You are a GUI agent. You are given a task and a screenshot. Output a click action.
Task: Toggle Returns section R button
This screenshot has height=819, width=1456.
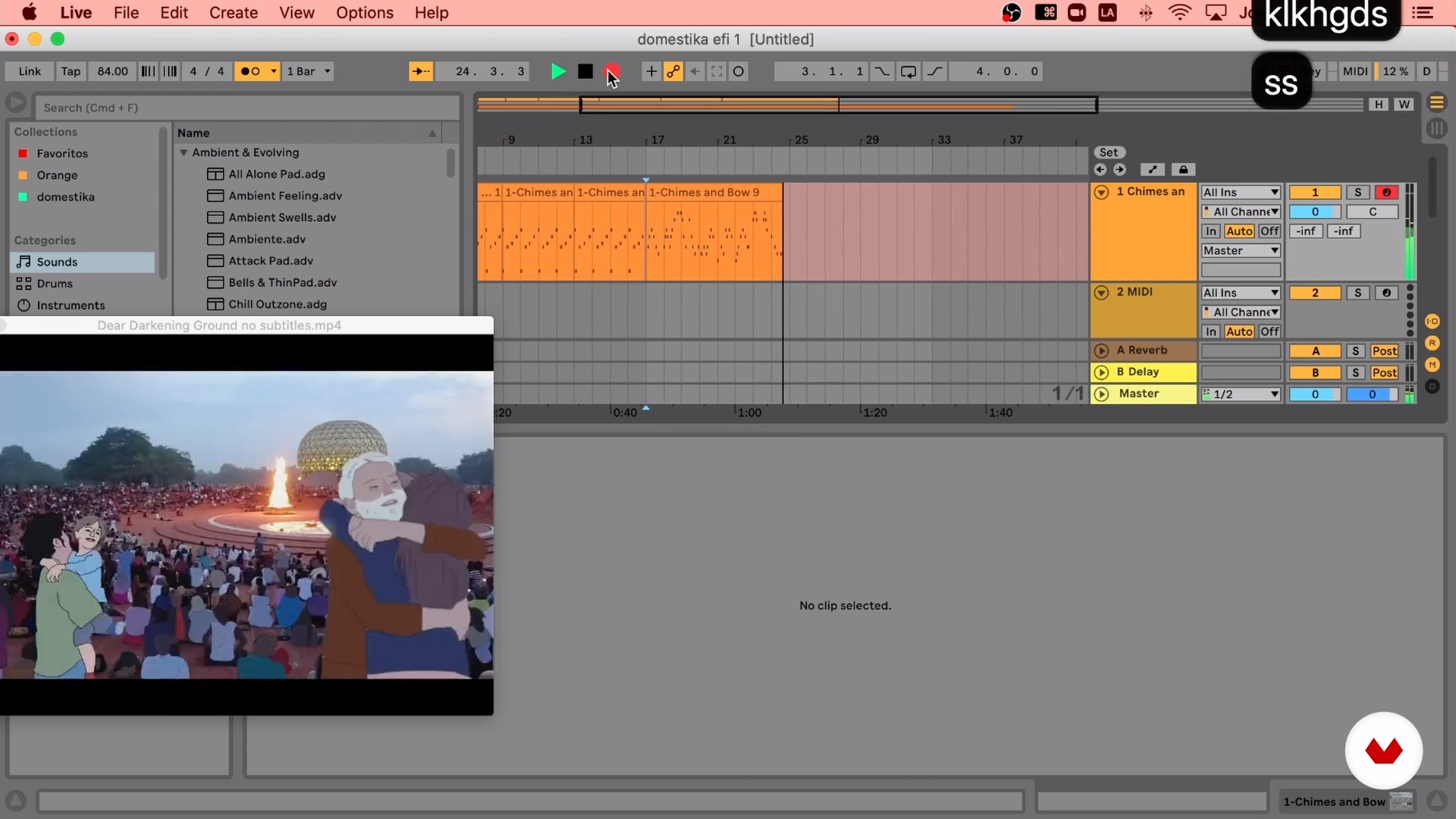pyautogui.click(x=1432, y=344)
